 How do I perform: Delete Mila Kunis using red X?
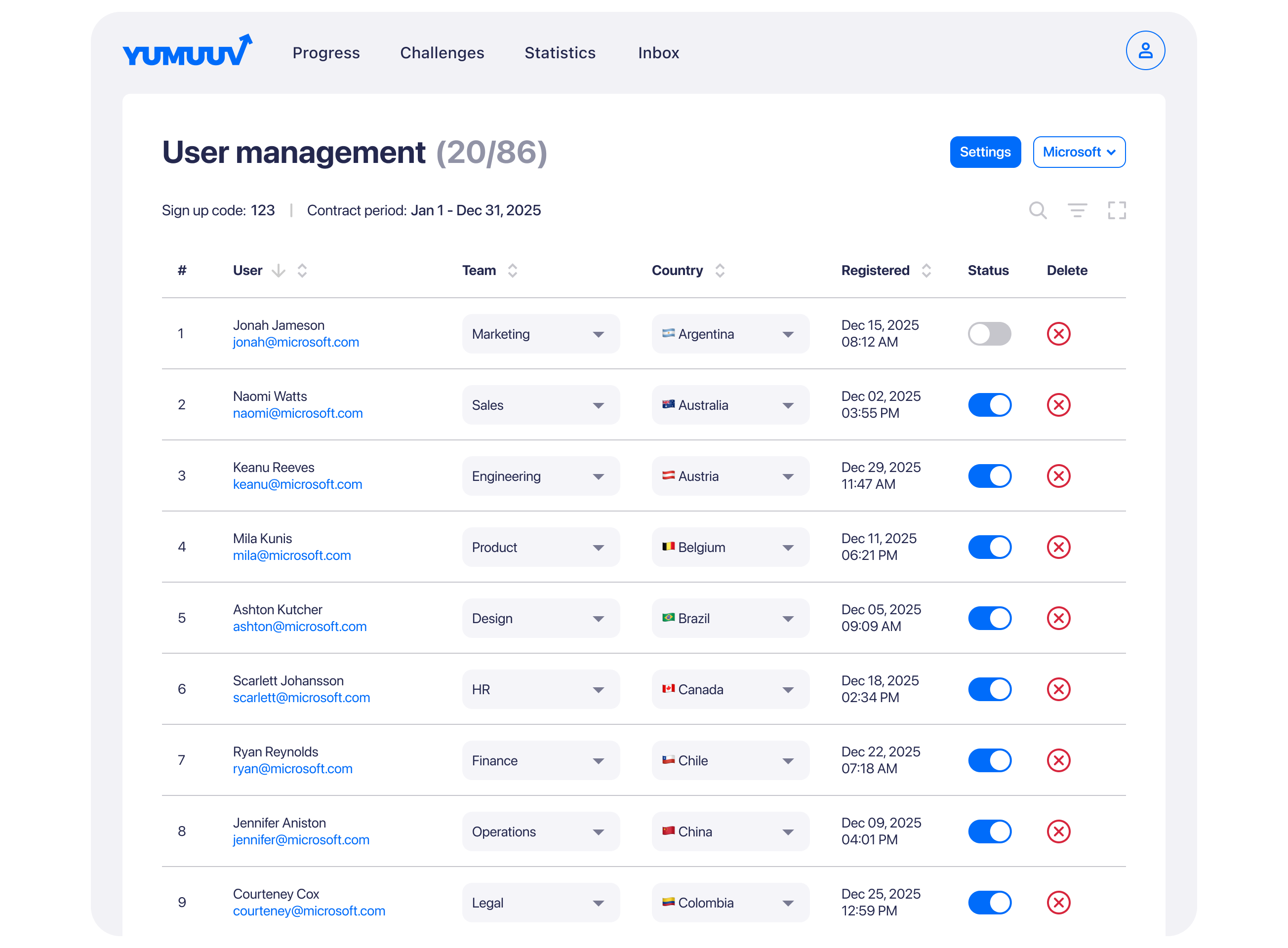[x=1058, y=547]
